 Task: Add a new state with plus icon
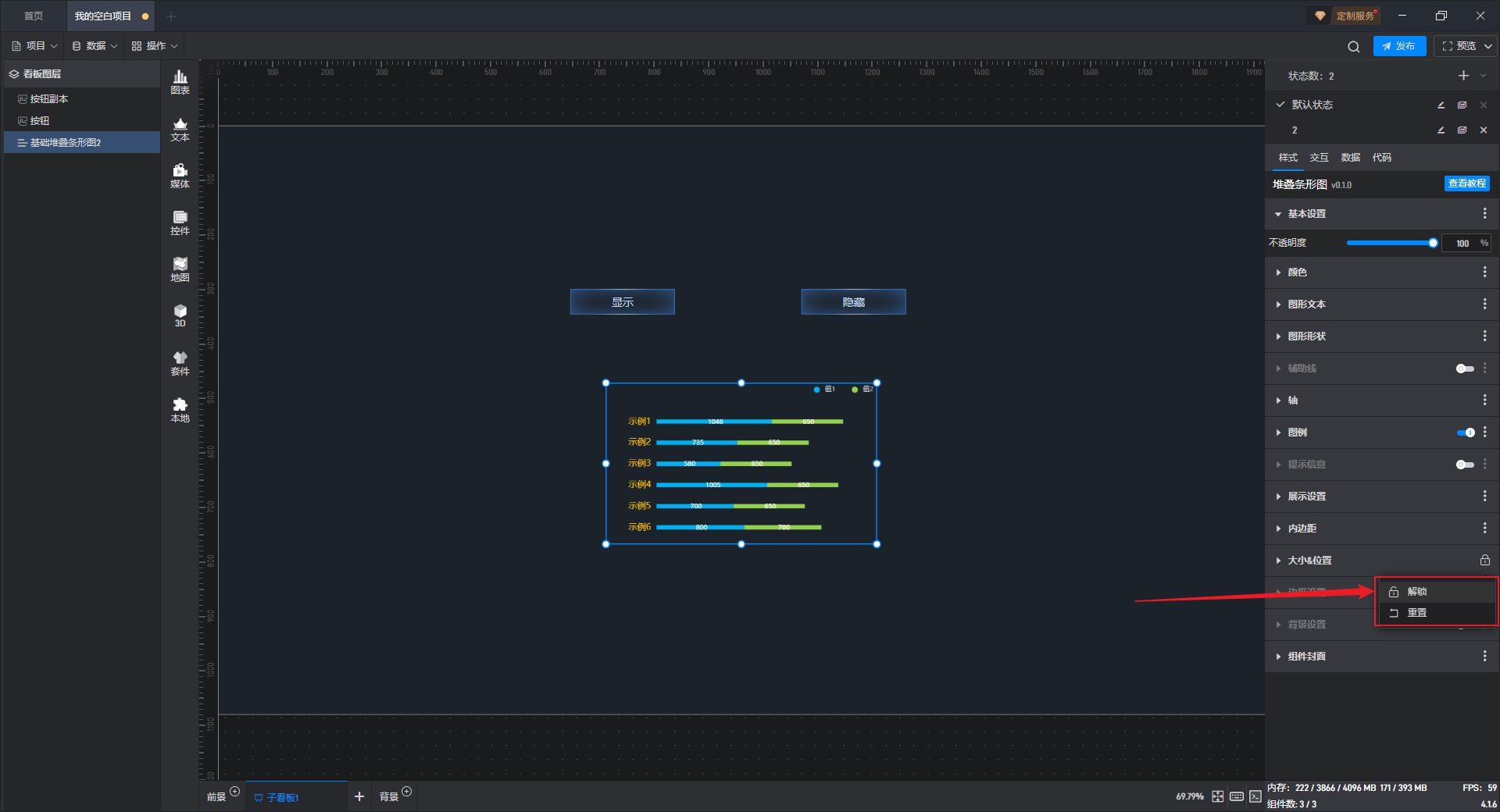(x=1463, y=76)
